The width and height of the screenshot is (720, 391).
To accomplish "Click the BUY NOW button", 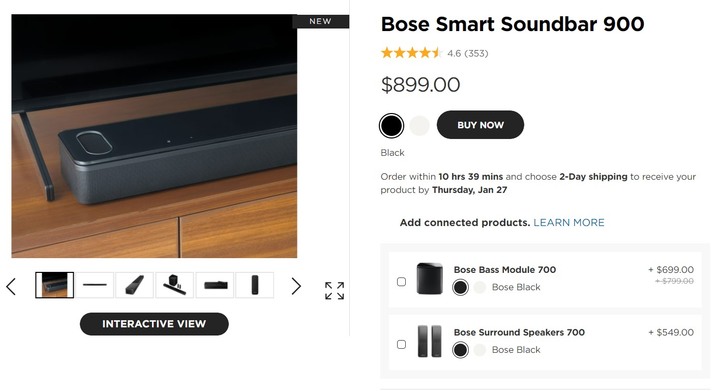I will pyautogui.click(x=480, y=125).
